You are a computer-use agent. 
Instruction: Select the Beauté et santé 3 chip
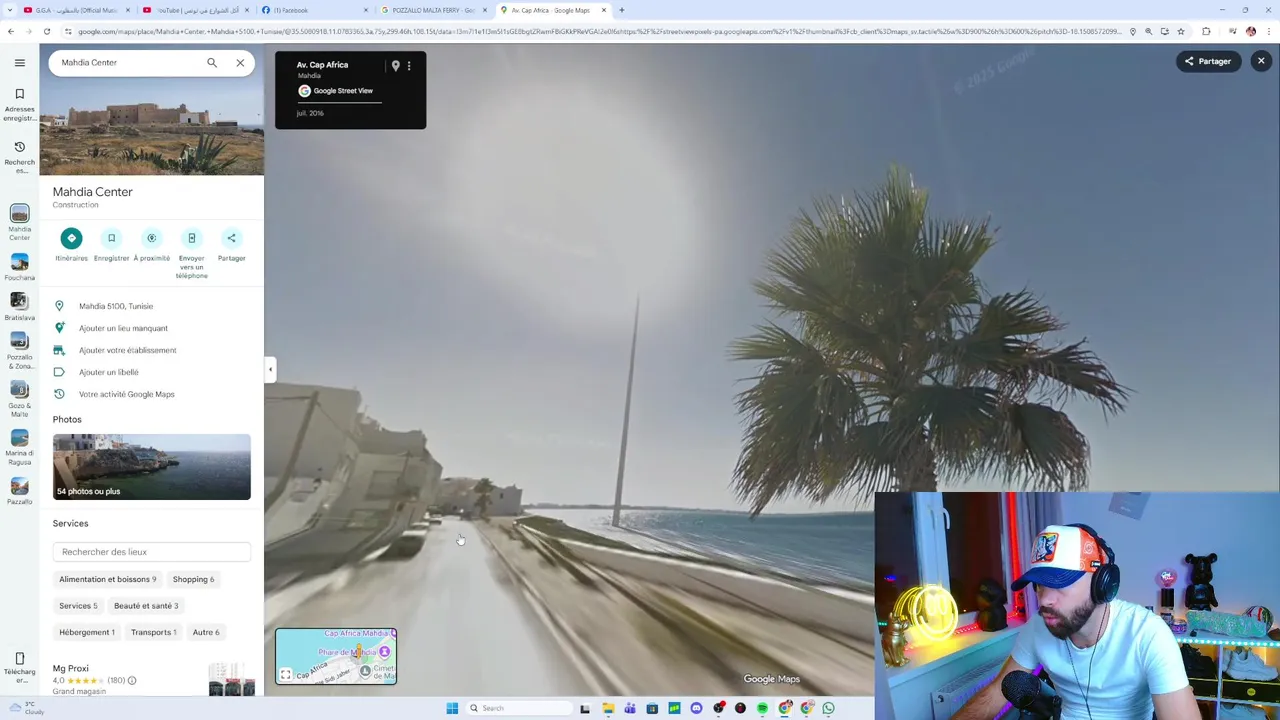pyautogui.click(x=146, y=605)
